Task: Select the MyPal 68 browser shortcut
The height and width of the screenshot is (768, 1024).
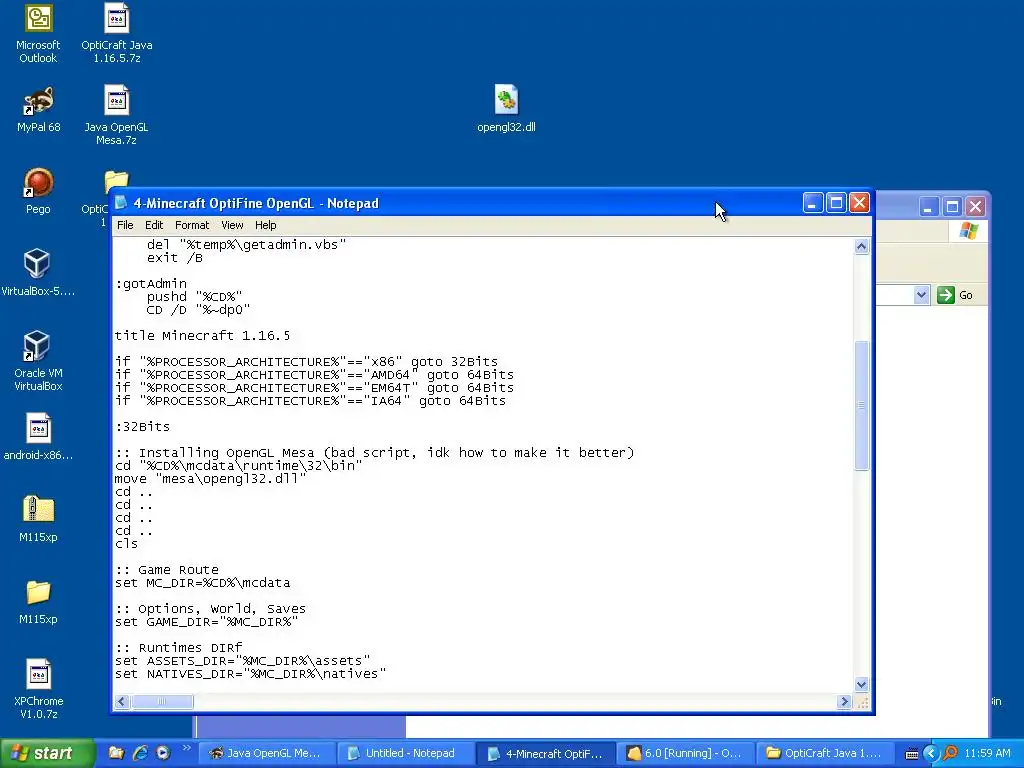Action: coord(38,109)
